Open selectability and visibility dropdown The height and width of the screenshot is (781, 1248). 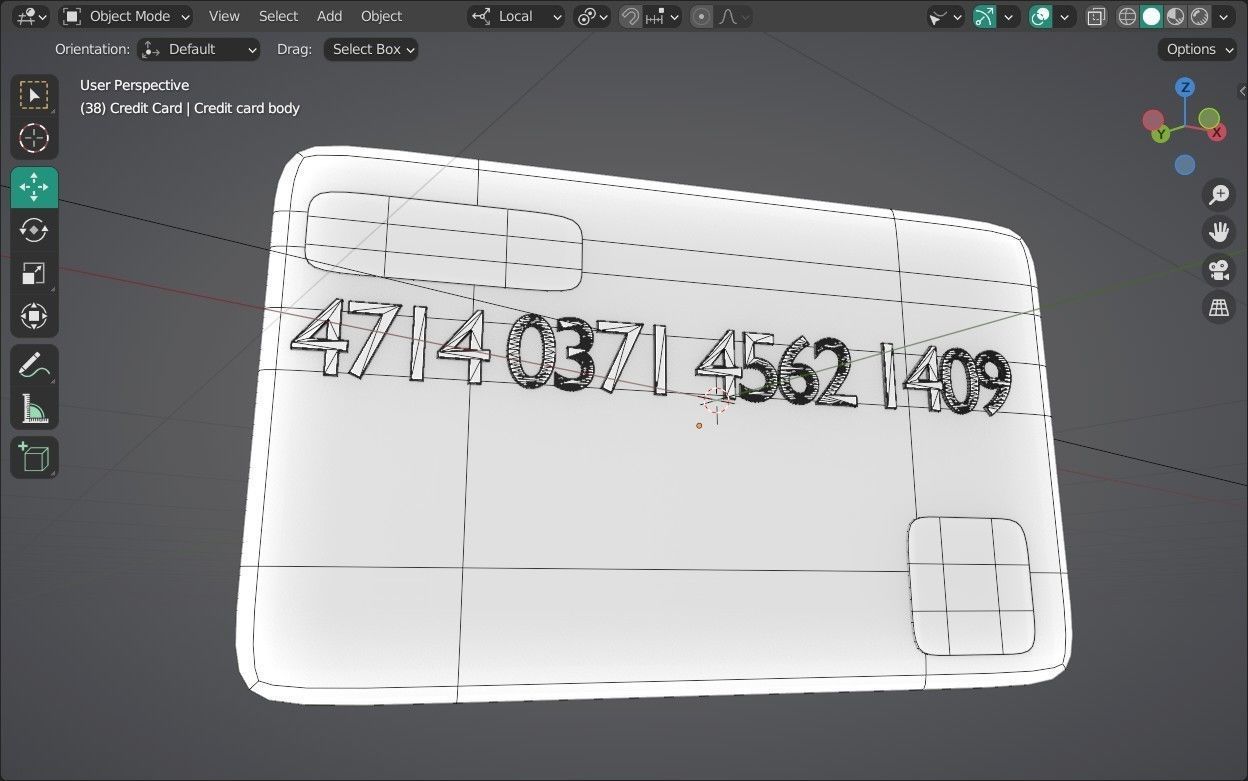945,16
